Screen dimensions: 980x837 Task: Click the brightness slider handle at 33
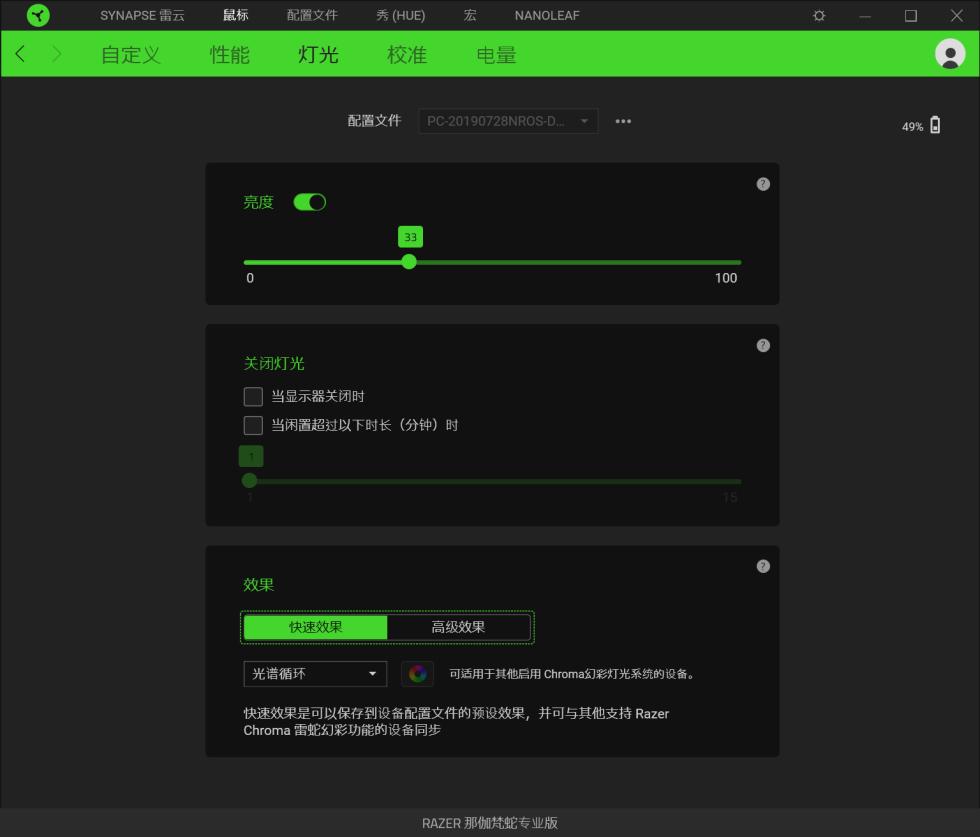click(x=409, y=262)
